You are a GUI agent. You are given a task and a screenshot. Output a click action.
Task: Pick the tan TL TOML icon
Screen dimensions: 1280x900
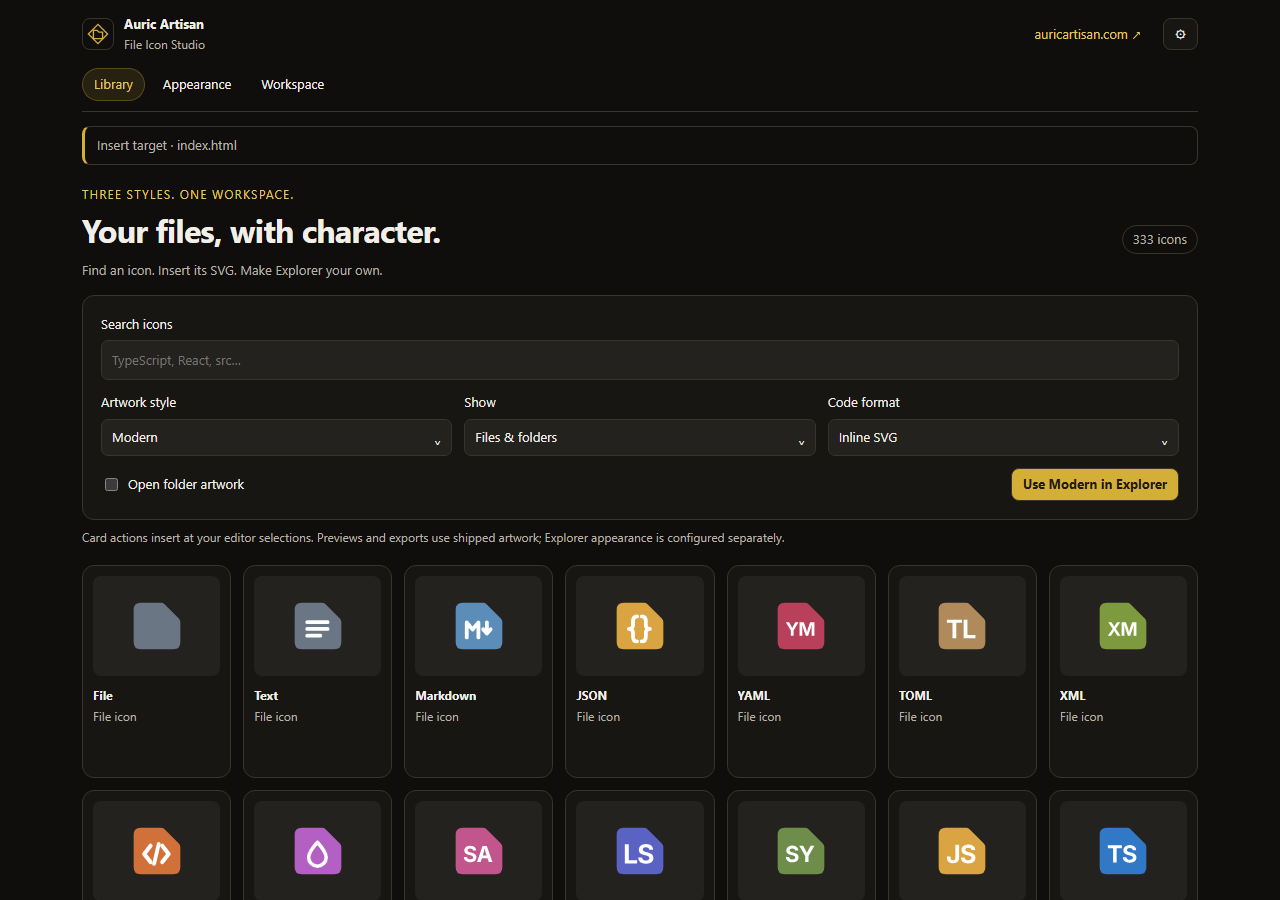pos(962,626)
